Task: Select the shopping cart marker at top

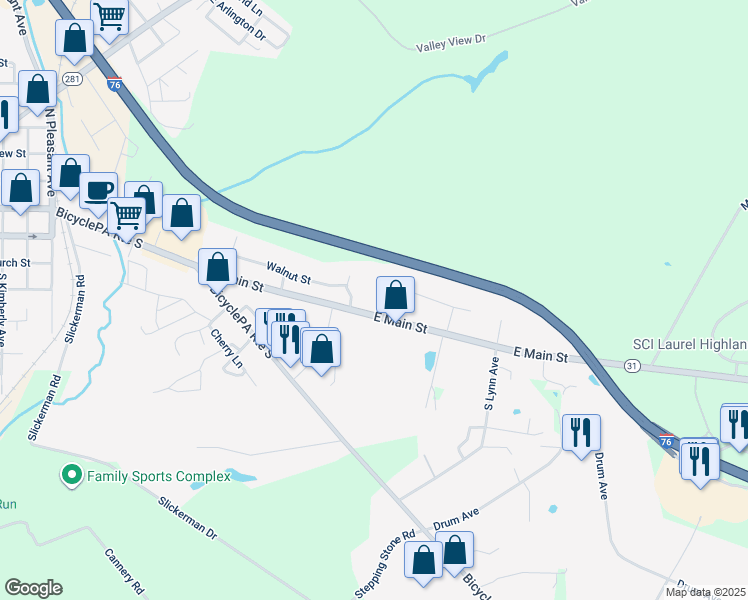Action: click(109, 17)
